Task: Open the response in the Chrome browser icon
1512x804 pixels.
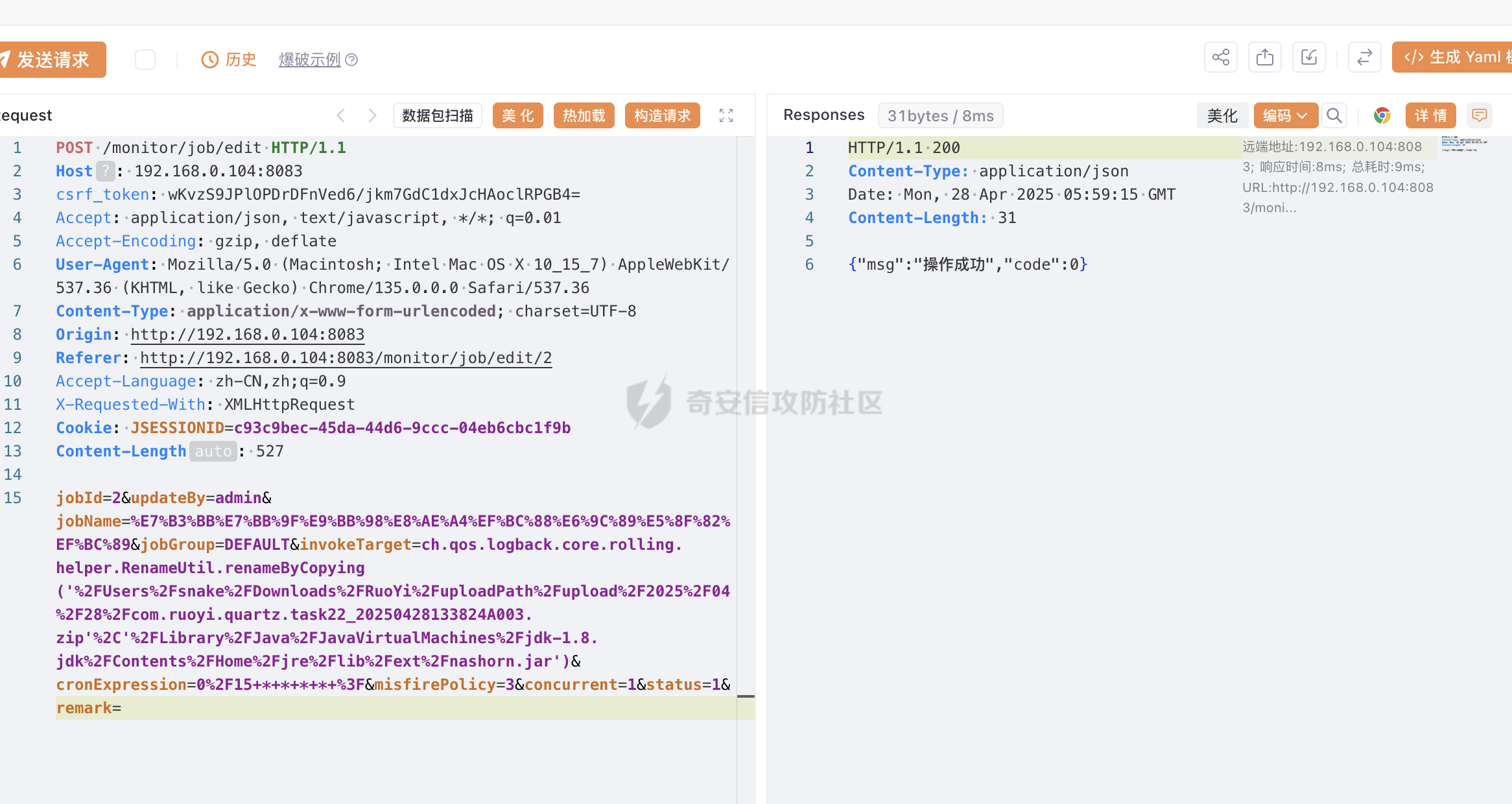Action: pos(1382,115)
